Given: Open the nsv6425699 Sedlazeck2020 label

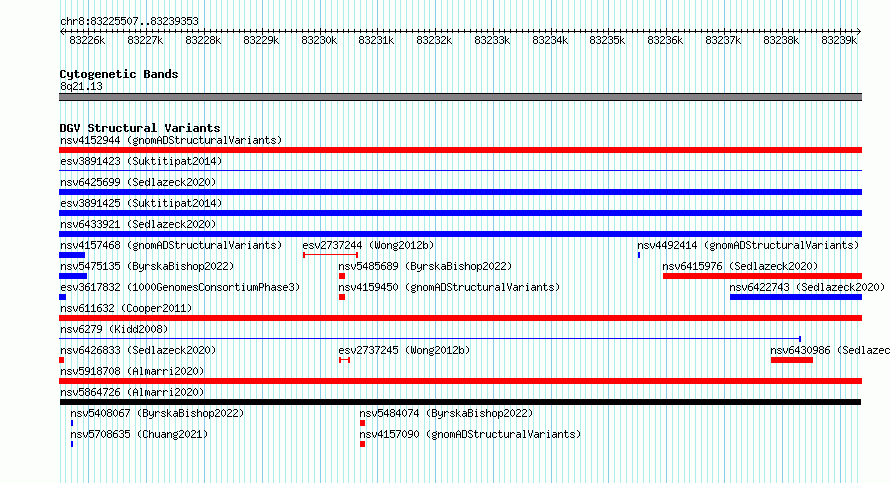Looking at the screenshot, I should [138, 182].
